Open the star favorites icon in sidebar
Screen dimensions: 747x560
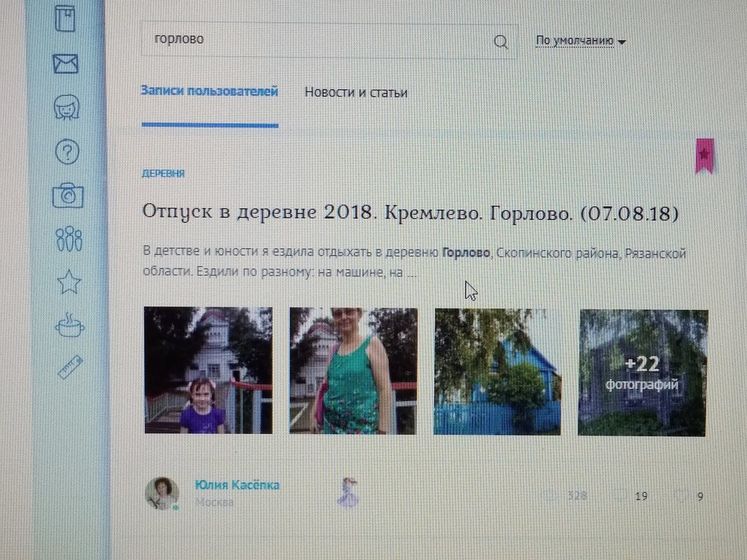point(69,282)
